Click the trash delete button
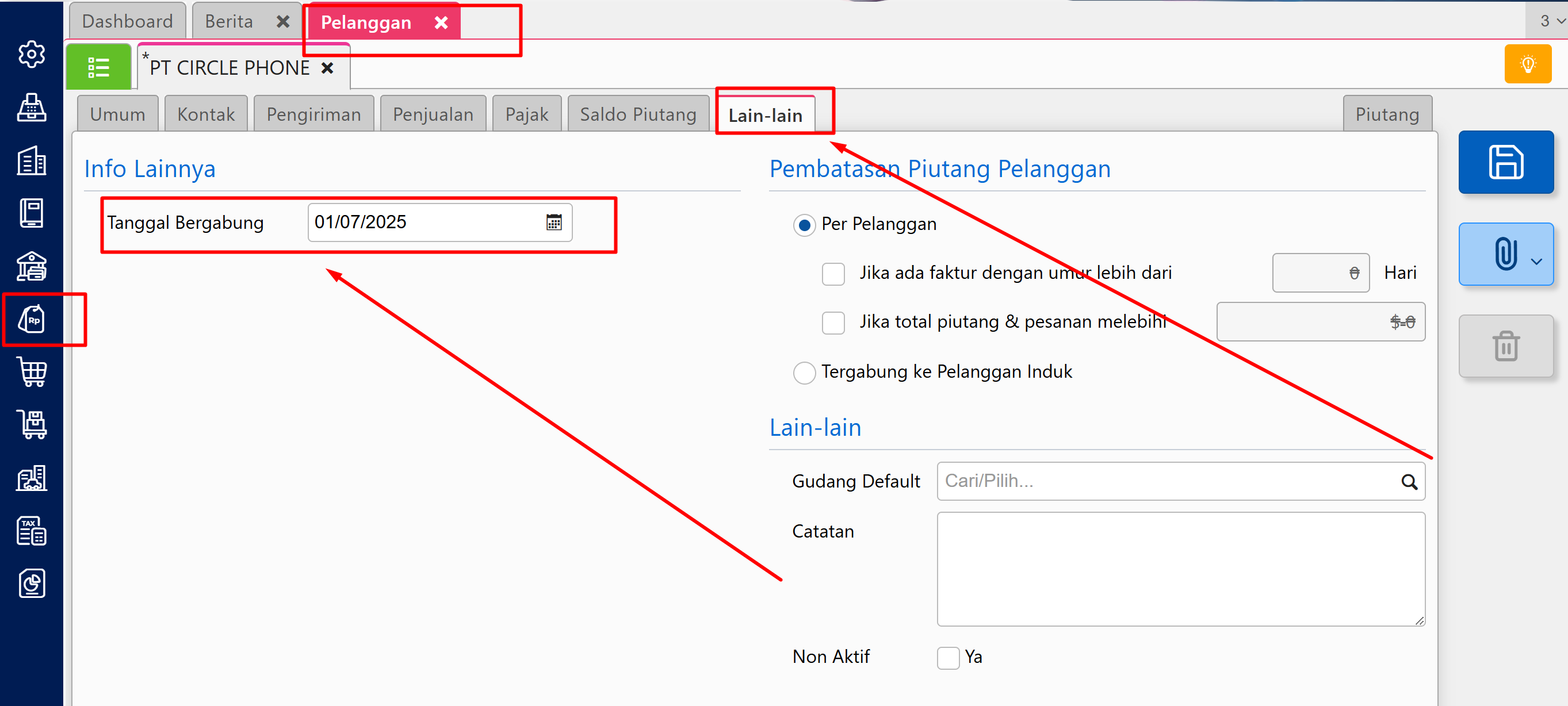Image resolution: width=1568 pixels, height=706 pixels. (x=1505, y=346)
